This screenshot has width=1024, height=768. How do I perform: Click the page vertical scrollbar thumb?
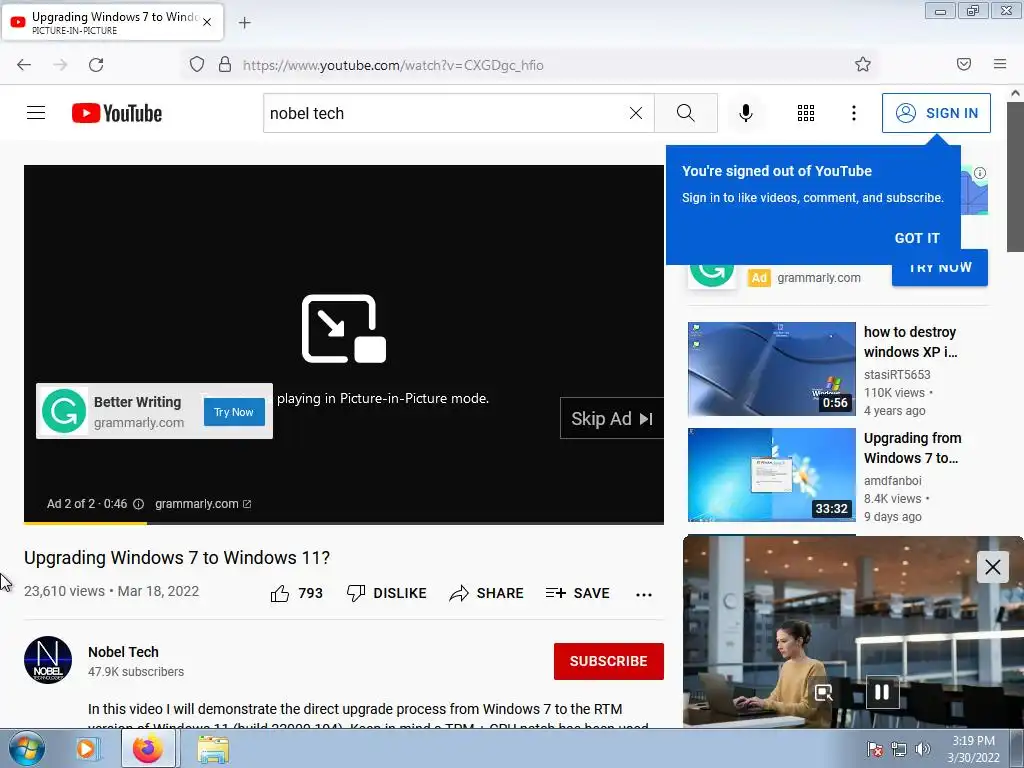(1015, 176)
